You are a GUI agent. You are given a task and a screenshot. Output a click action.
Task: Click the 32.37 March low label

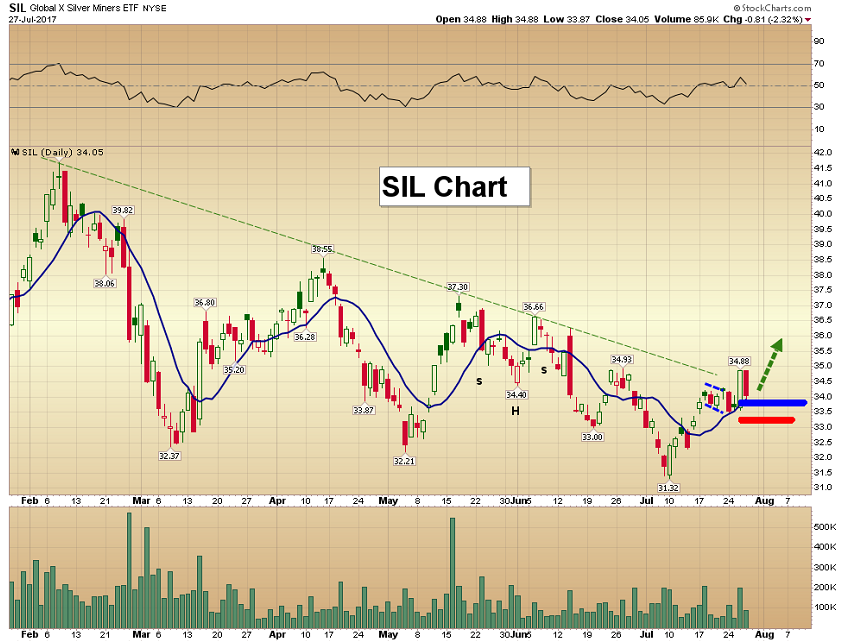(169, 455)
